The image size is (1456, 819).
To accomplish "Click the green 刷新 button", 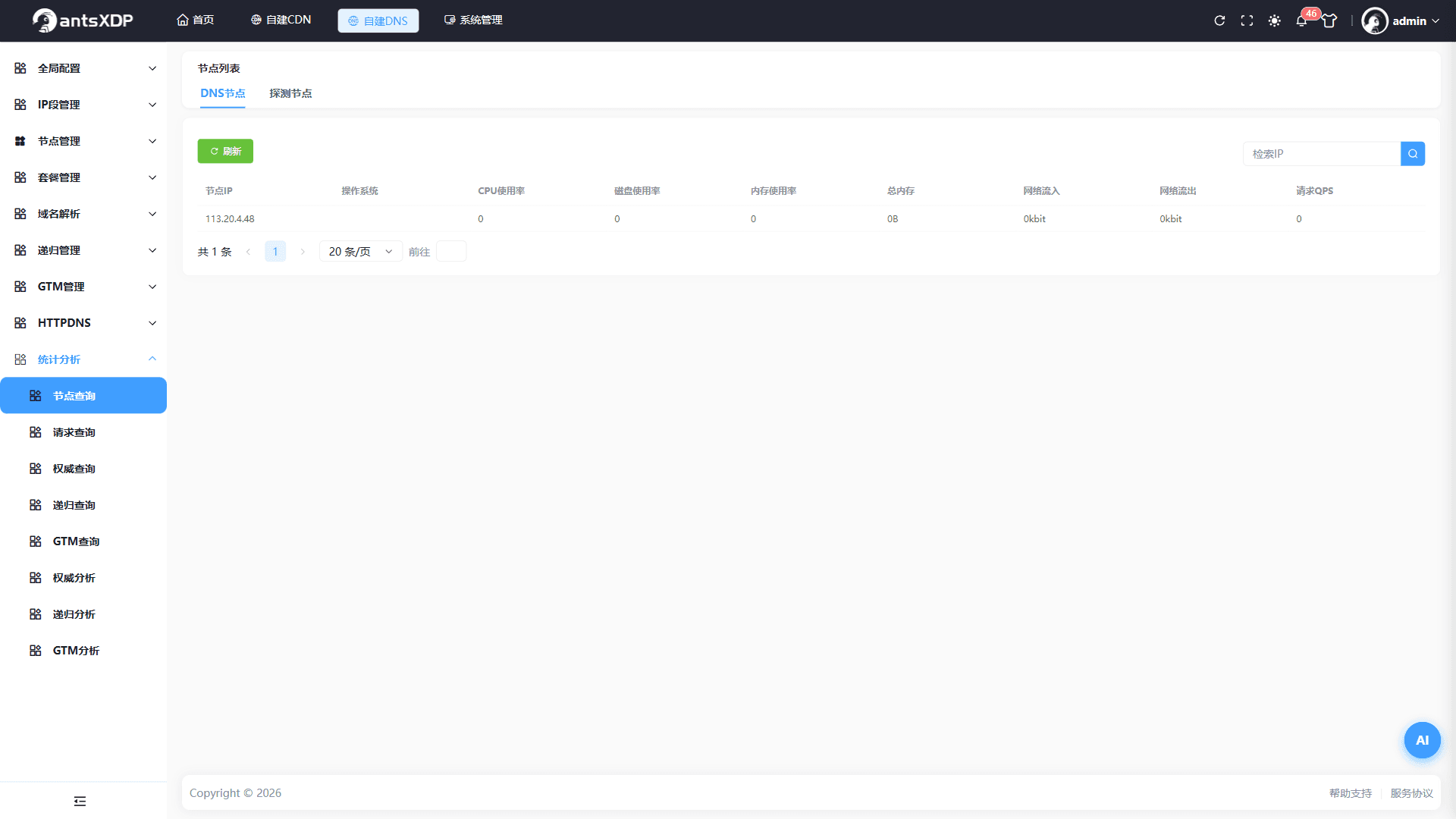I will (x=225, y=151).
